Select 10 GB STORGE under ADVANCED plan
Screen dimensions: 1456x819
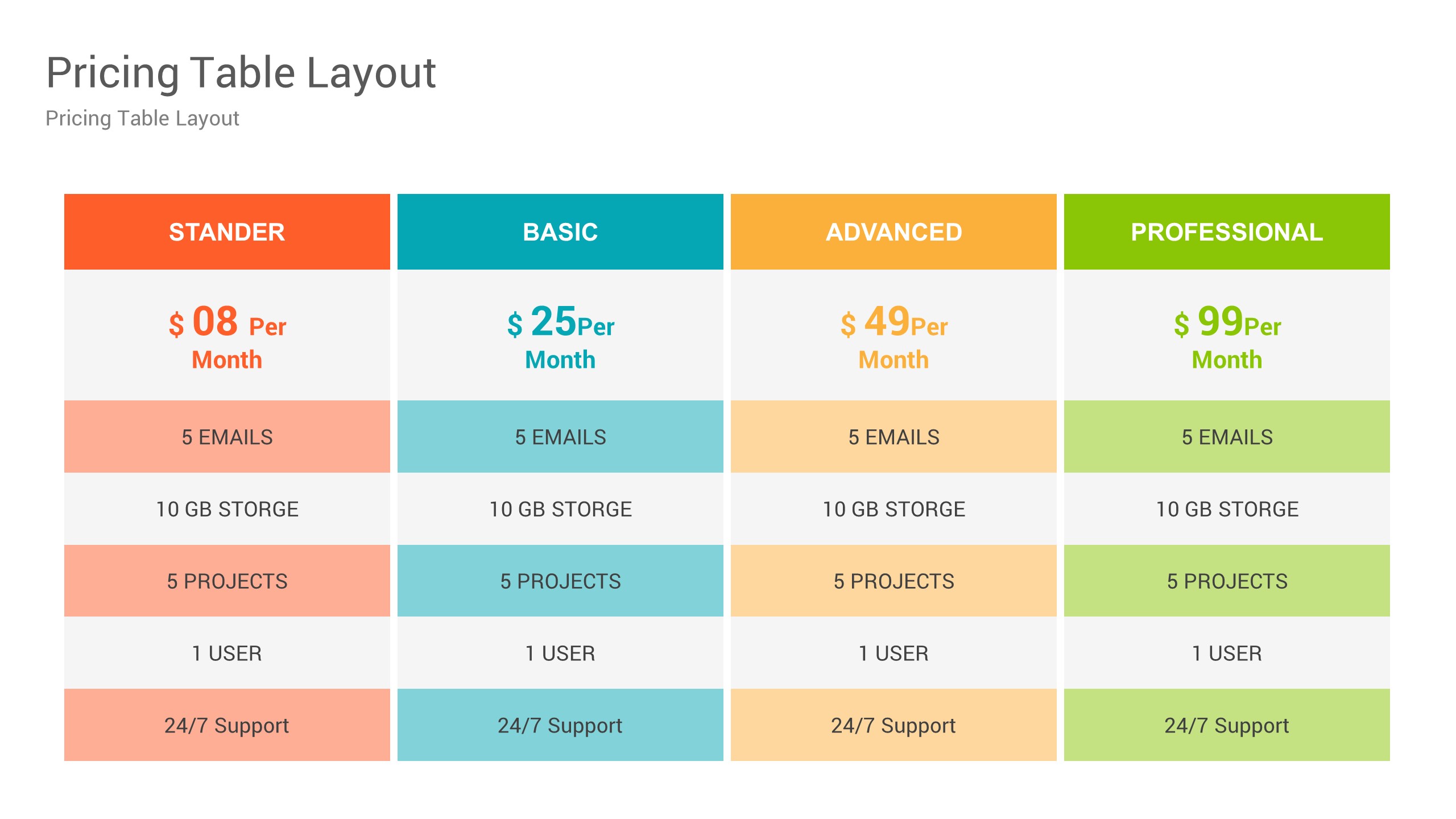(x=894, y=509)
